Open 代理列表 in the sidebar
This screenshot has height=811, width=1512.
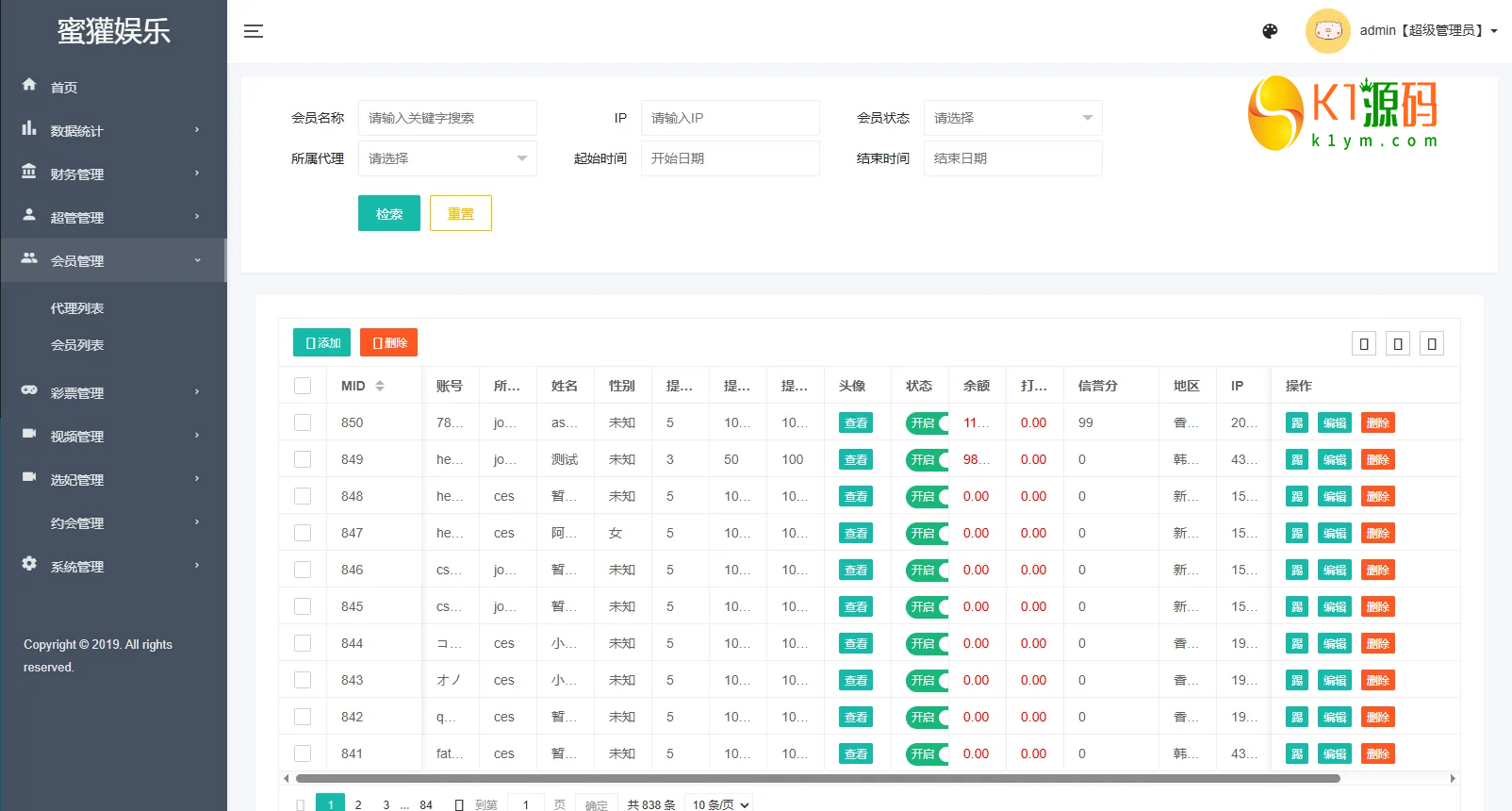77,308
